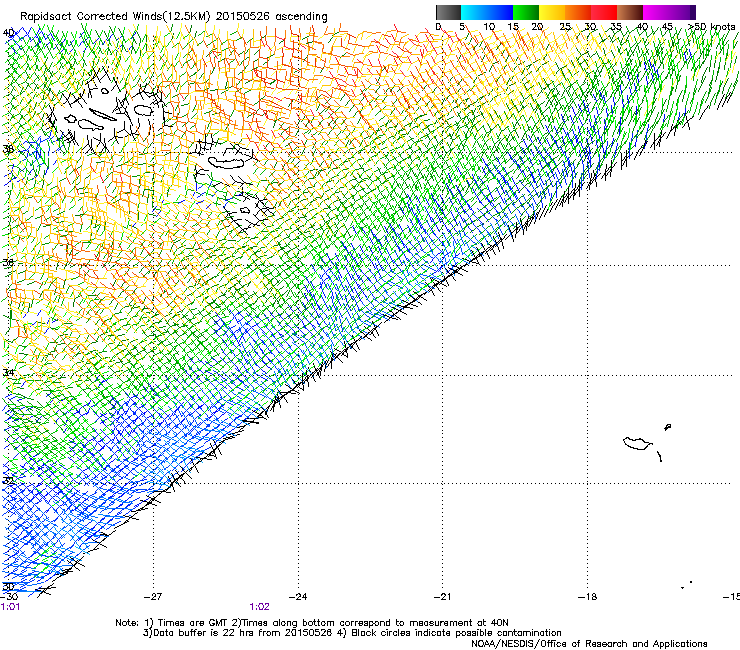The image size is (740, 650).
Task: Click the small Porto Santo island outline
Action: pos(667,427)
